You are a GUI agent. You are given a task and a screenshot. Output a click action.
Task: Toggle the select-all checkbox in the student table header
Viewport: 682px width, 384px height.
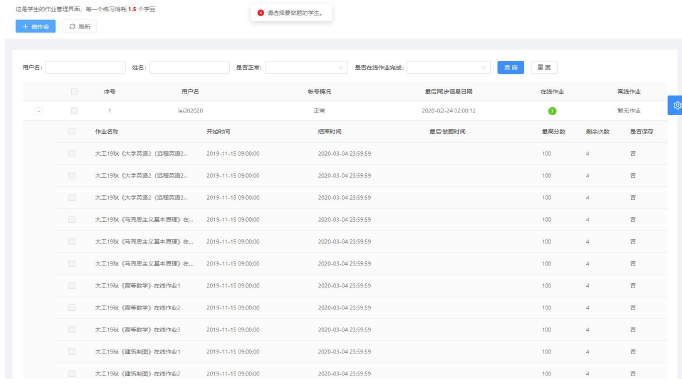point(74,92)
